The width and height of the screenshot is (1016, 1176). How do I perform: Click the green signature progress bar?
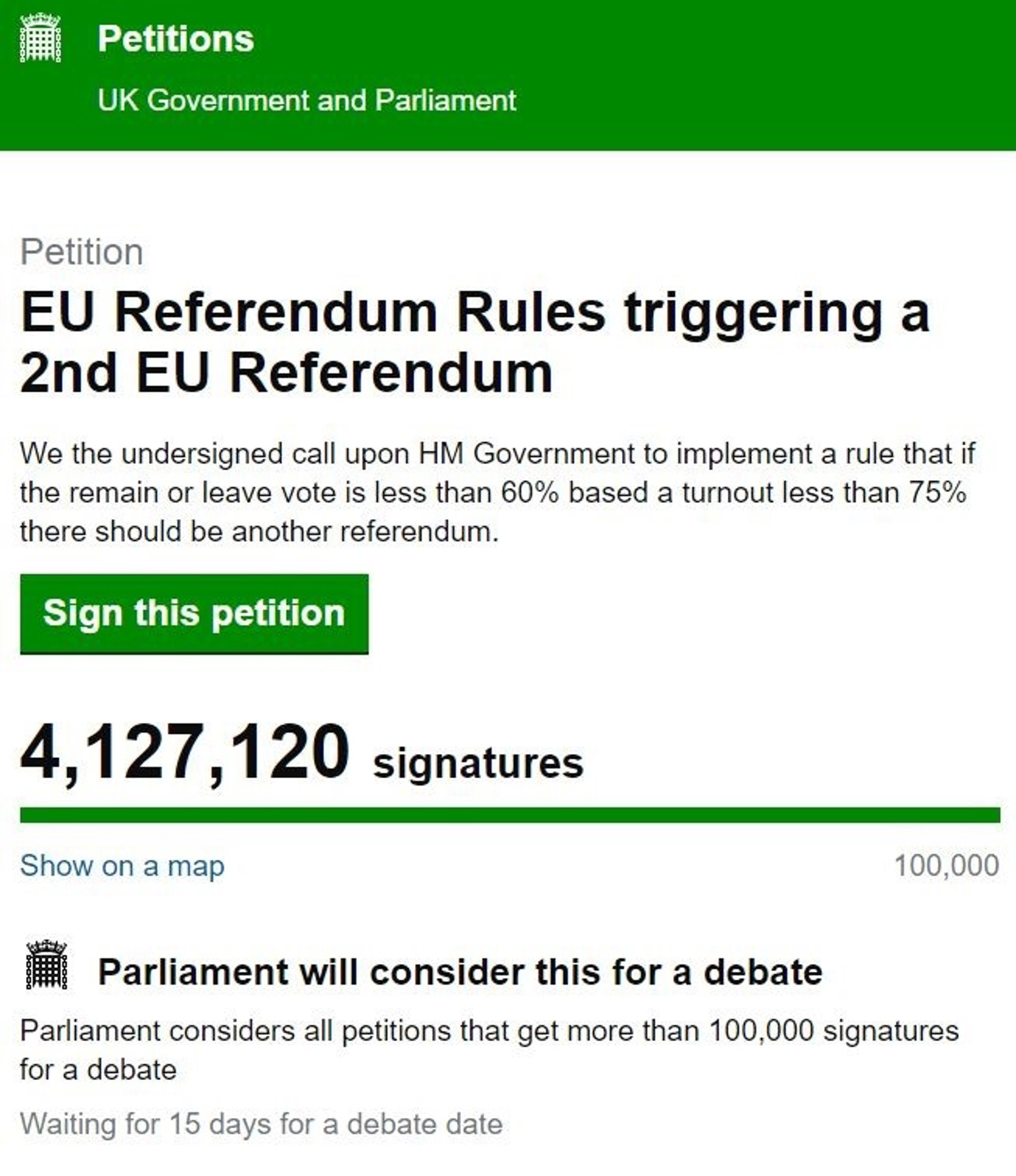tap(509, 815)
